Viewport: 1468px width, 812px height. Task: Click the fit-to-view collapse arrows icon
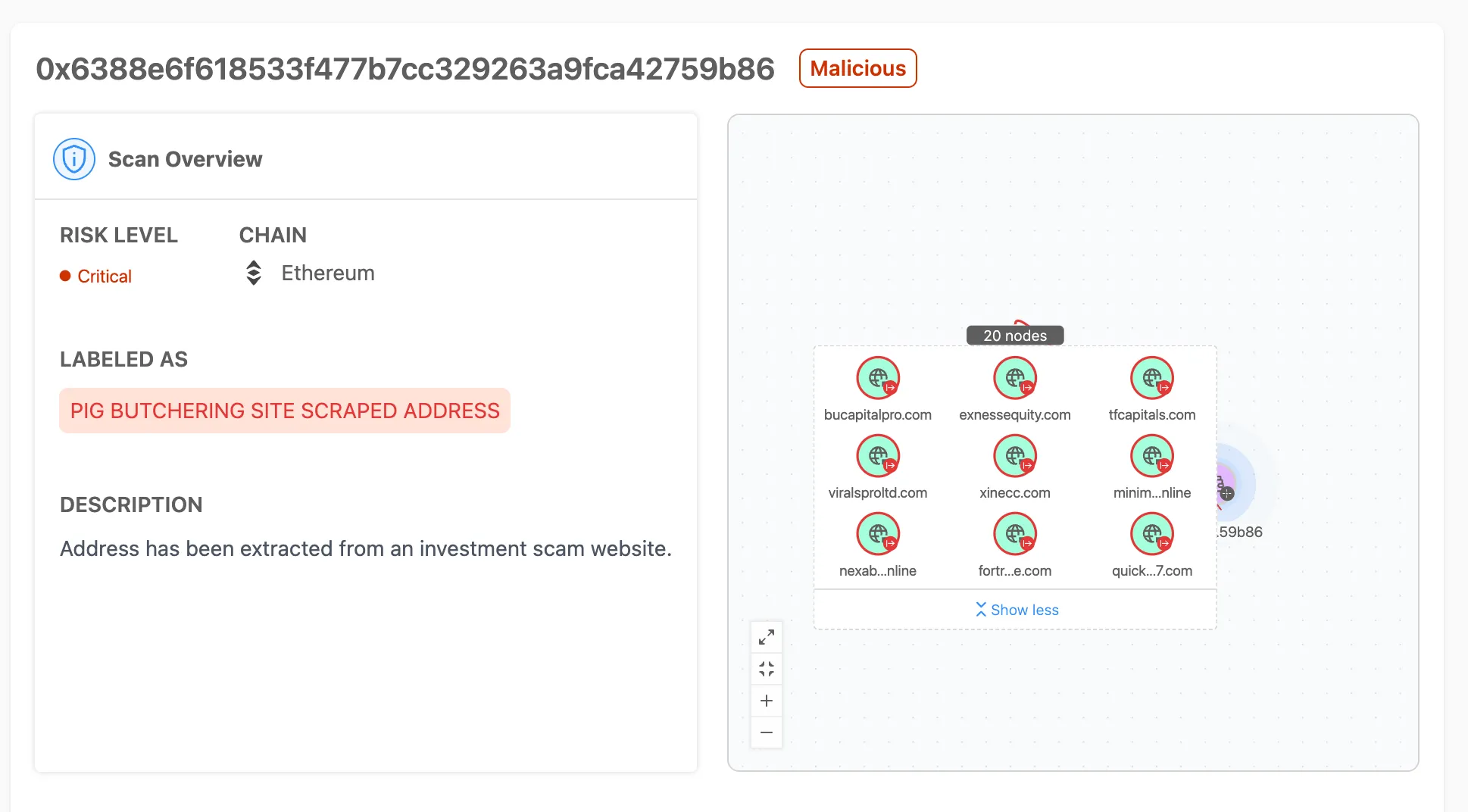pos(767,669)
